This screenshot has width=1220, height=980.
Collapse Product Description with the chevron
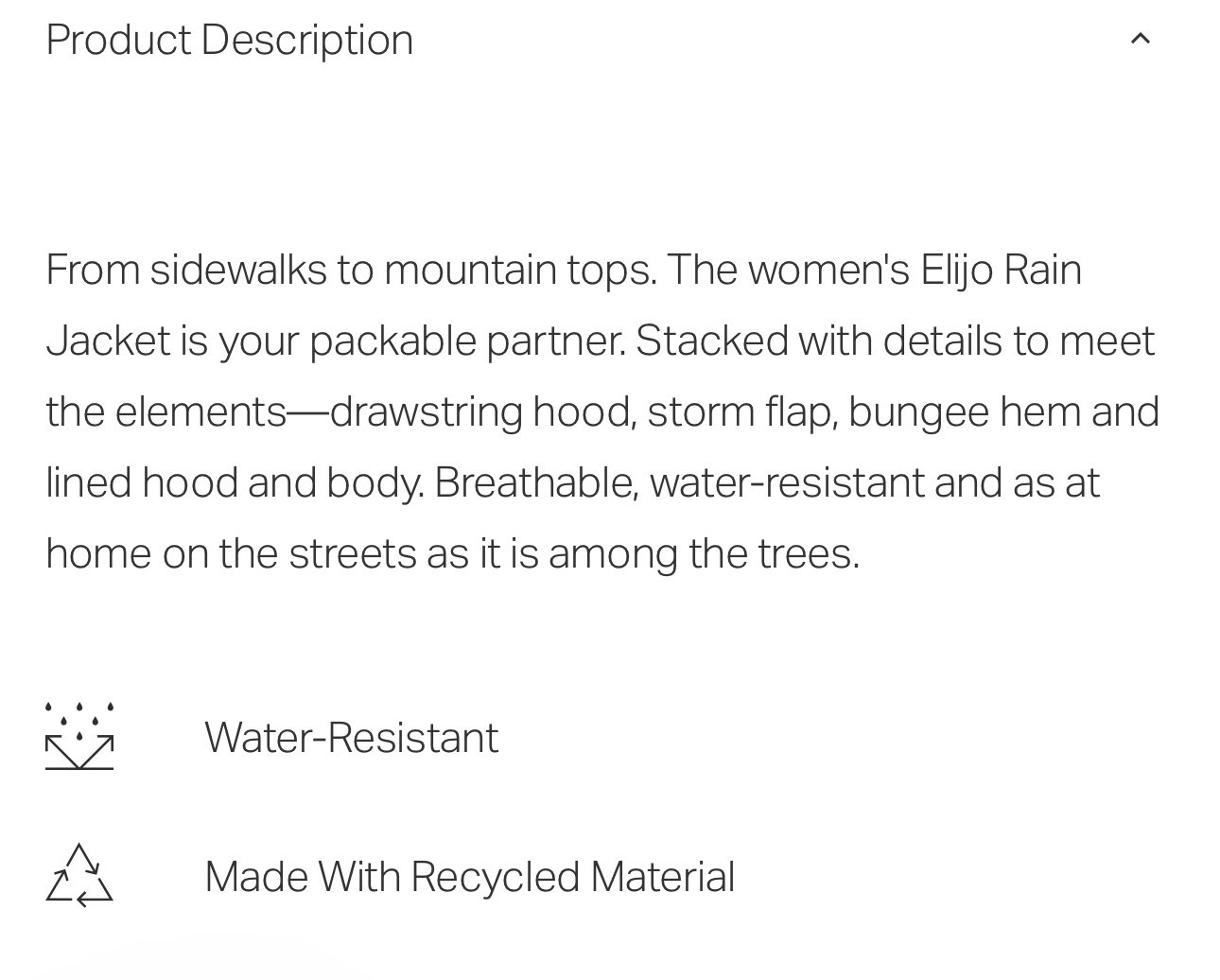pos(1141,39)
